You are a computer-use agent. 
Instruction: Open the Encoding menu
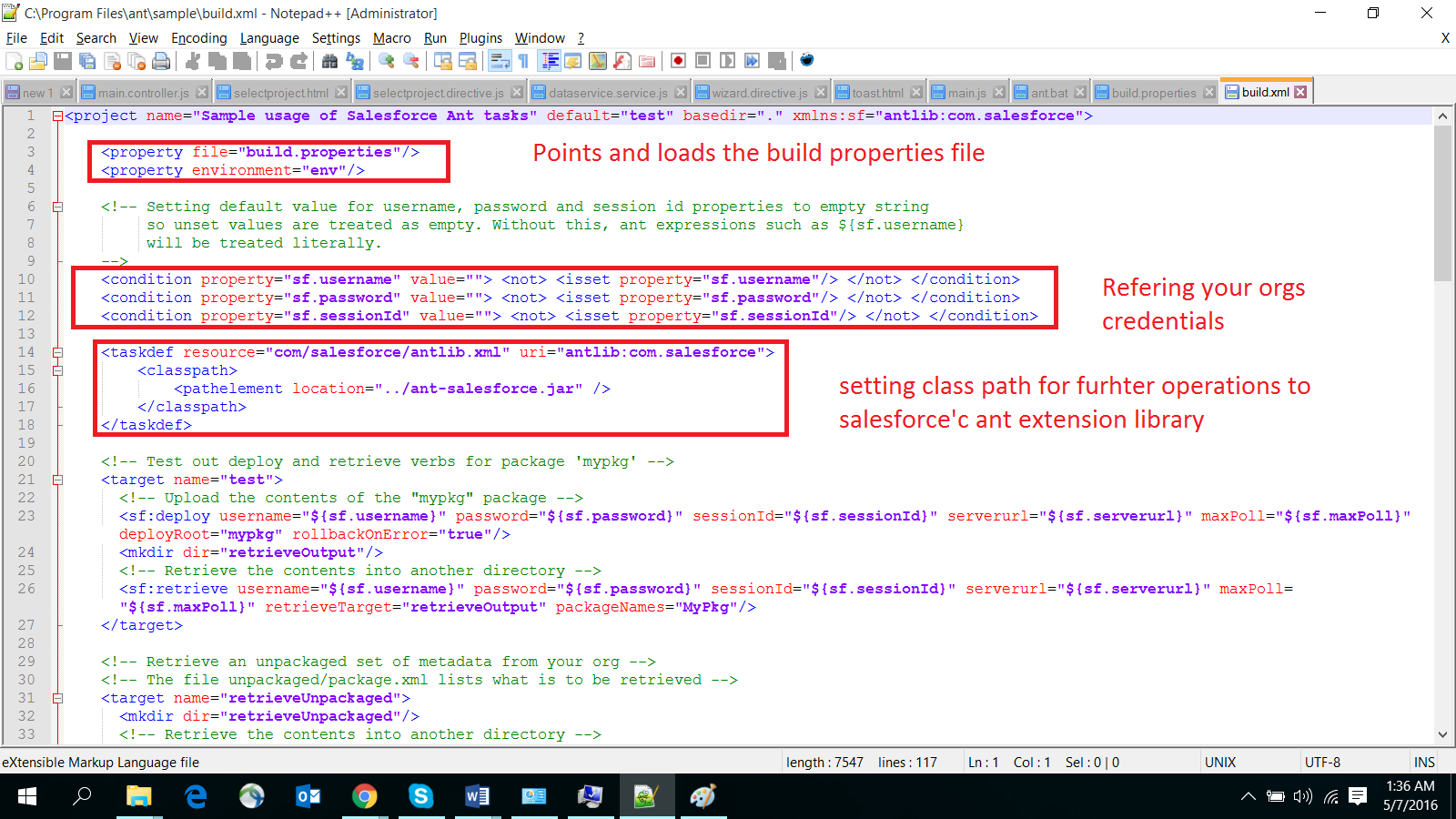[198, 38]
